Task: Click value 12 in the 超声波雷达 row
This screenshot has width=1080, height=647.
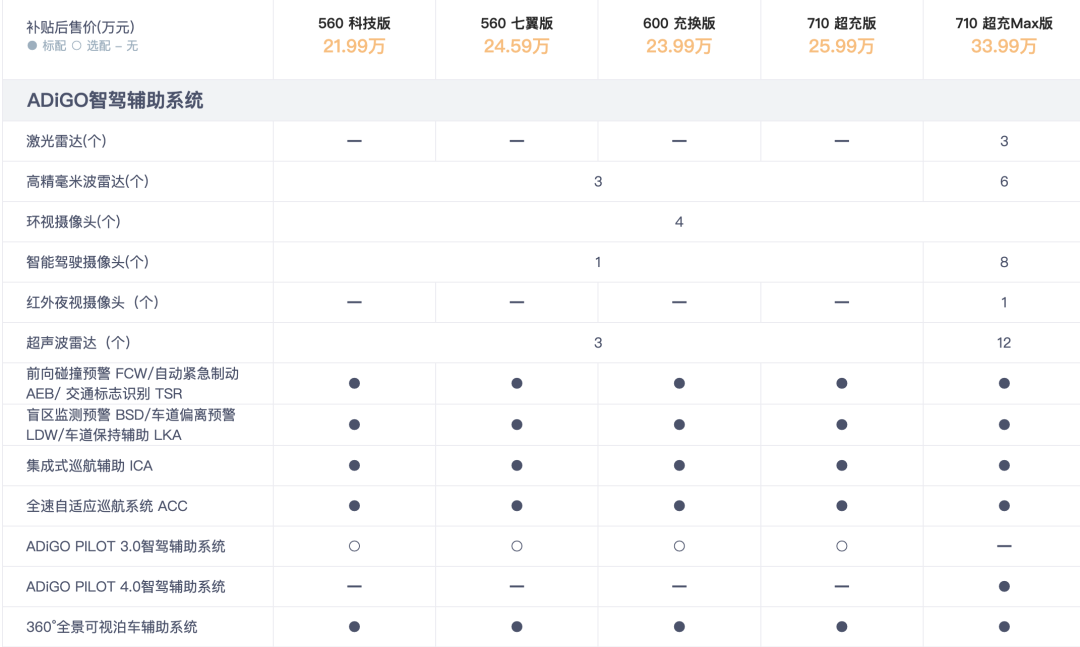Action: [x=1004, y=342]
